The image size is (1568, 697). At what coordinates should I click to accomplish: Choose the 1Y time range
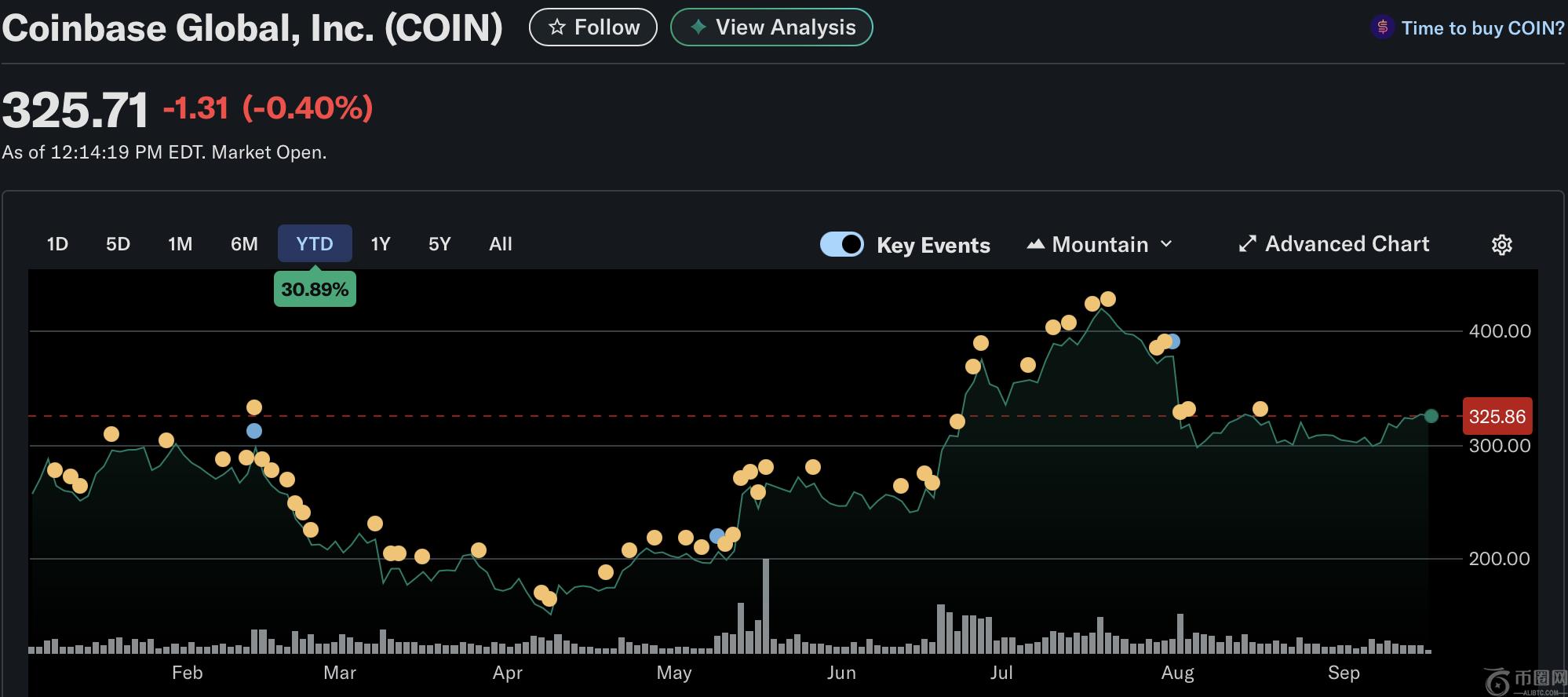click(x=381, y=244)
